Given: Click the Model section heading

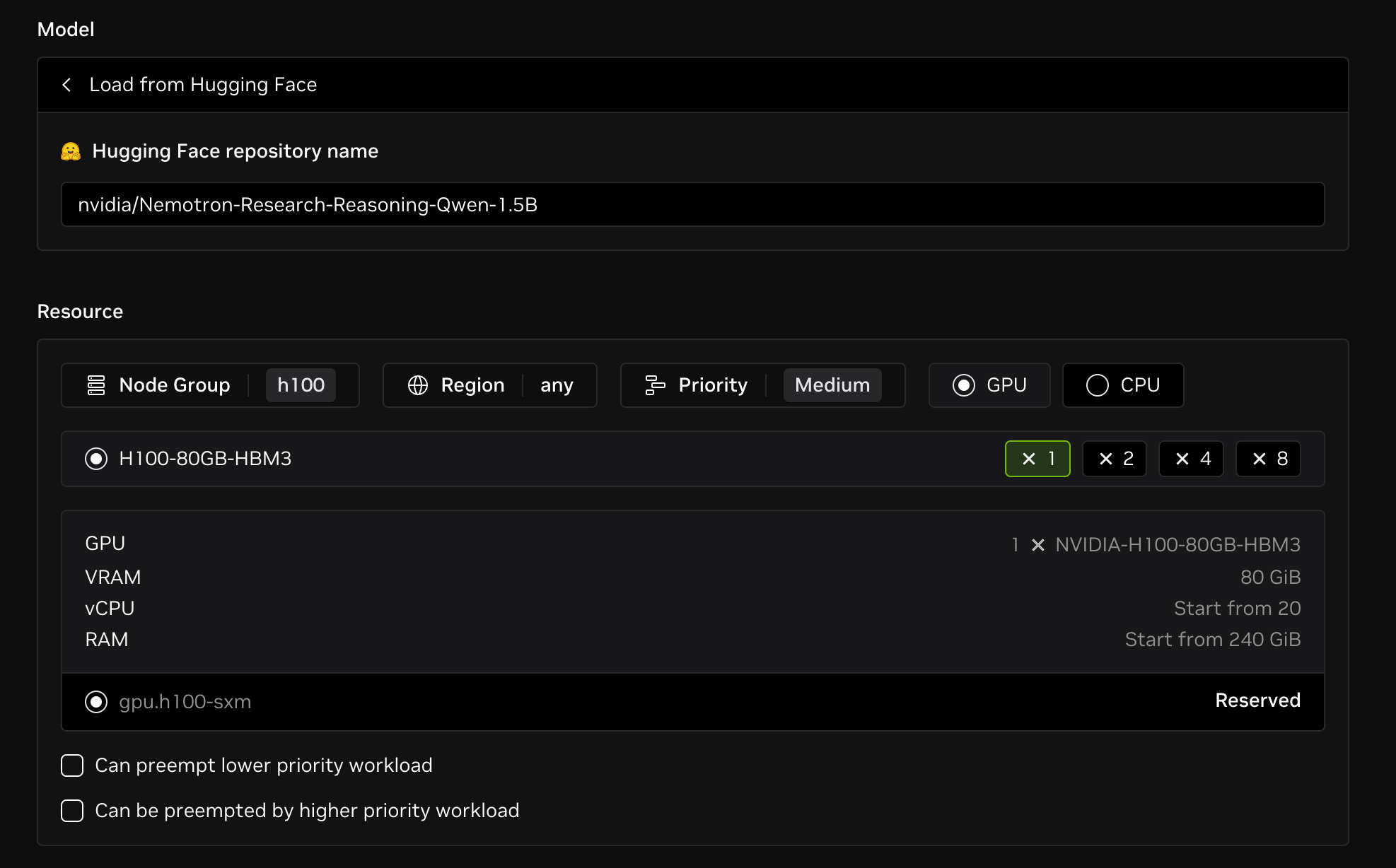Looking at the screenshot, I should 66,30.
